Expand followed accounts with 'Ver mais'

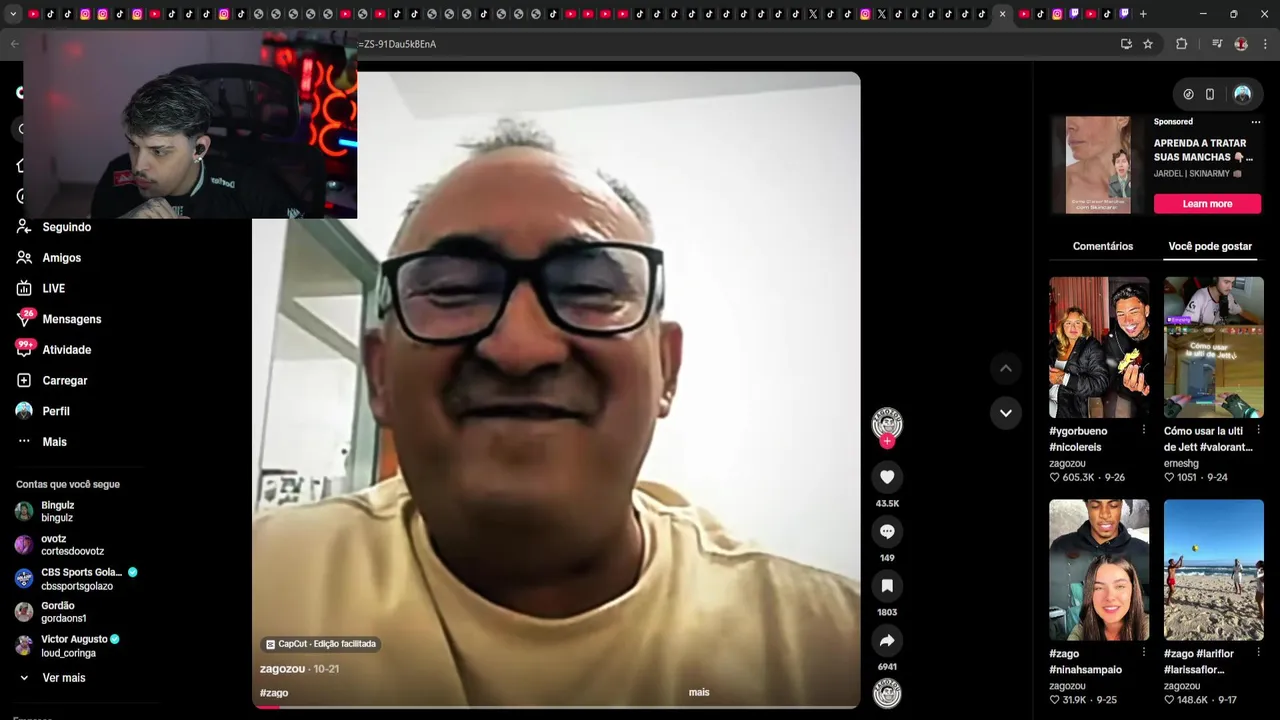[63, 678]
